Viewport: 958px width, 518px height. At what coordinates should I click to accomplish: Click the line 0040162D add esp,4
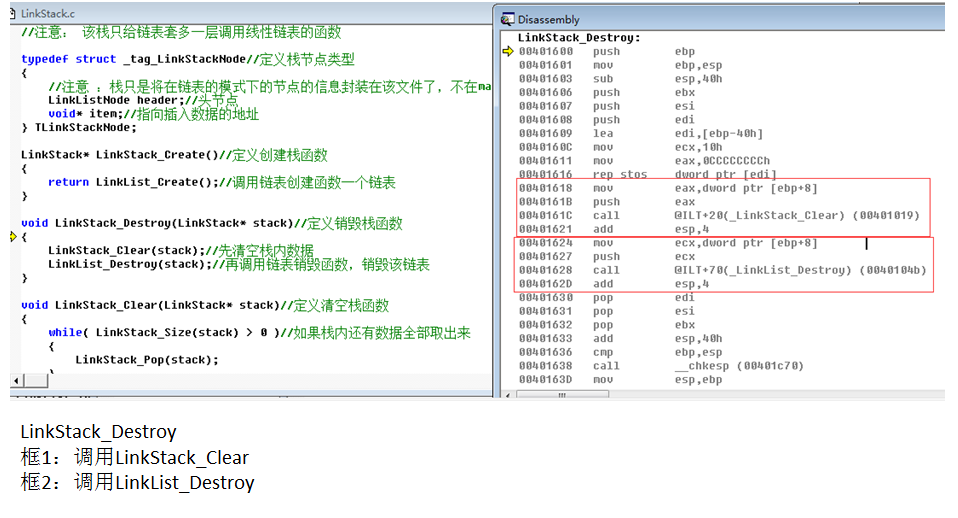coord(614,284)
